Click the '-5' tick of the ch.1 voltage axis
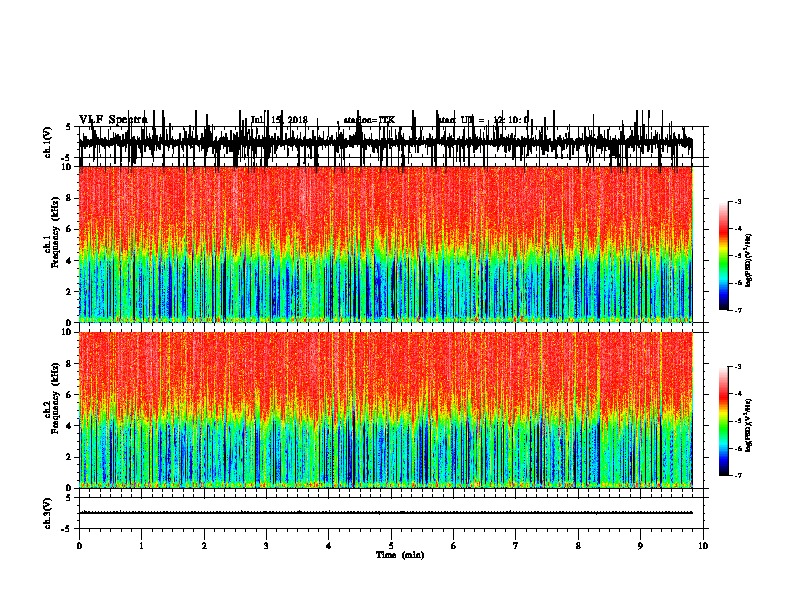Image resolution: width=792 pixels, height=612 pixels. (x=67, y=158)
